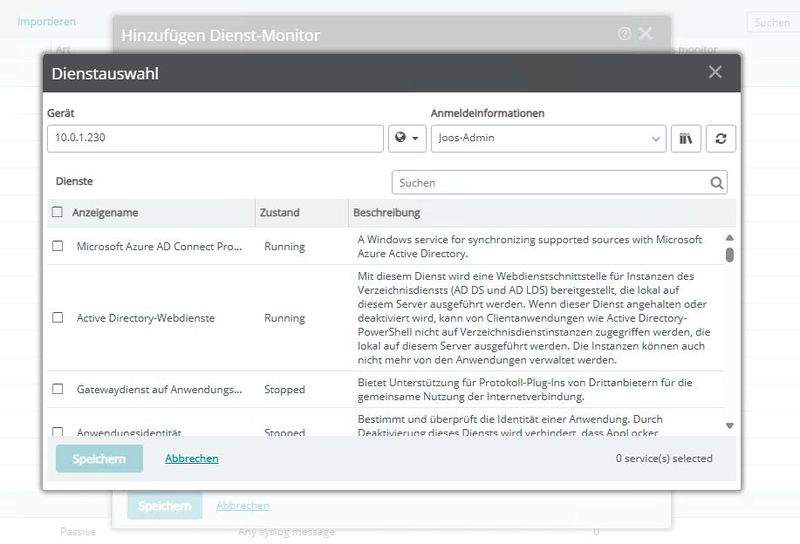Click the magnifier icon in services search
Screen dimensions: 800x544
[716, 183]
